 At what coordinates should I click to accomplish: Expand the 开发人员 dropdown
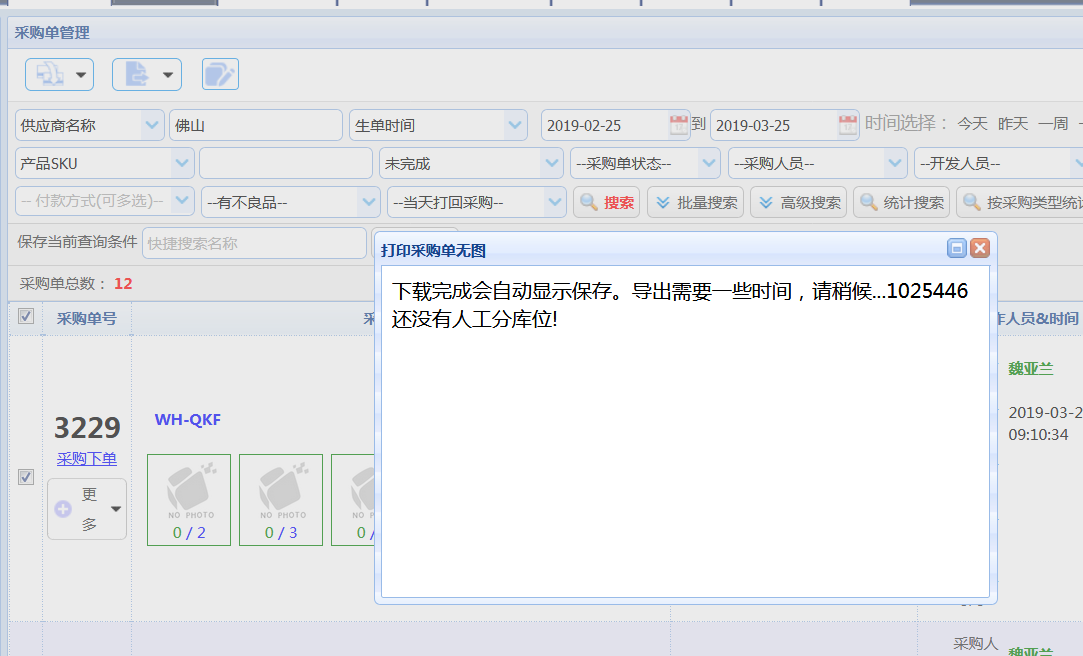tap(1077, 164)
